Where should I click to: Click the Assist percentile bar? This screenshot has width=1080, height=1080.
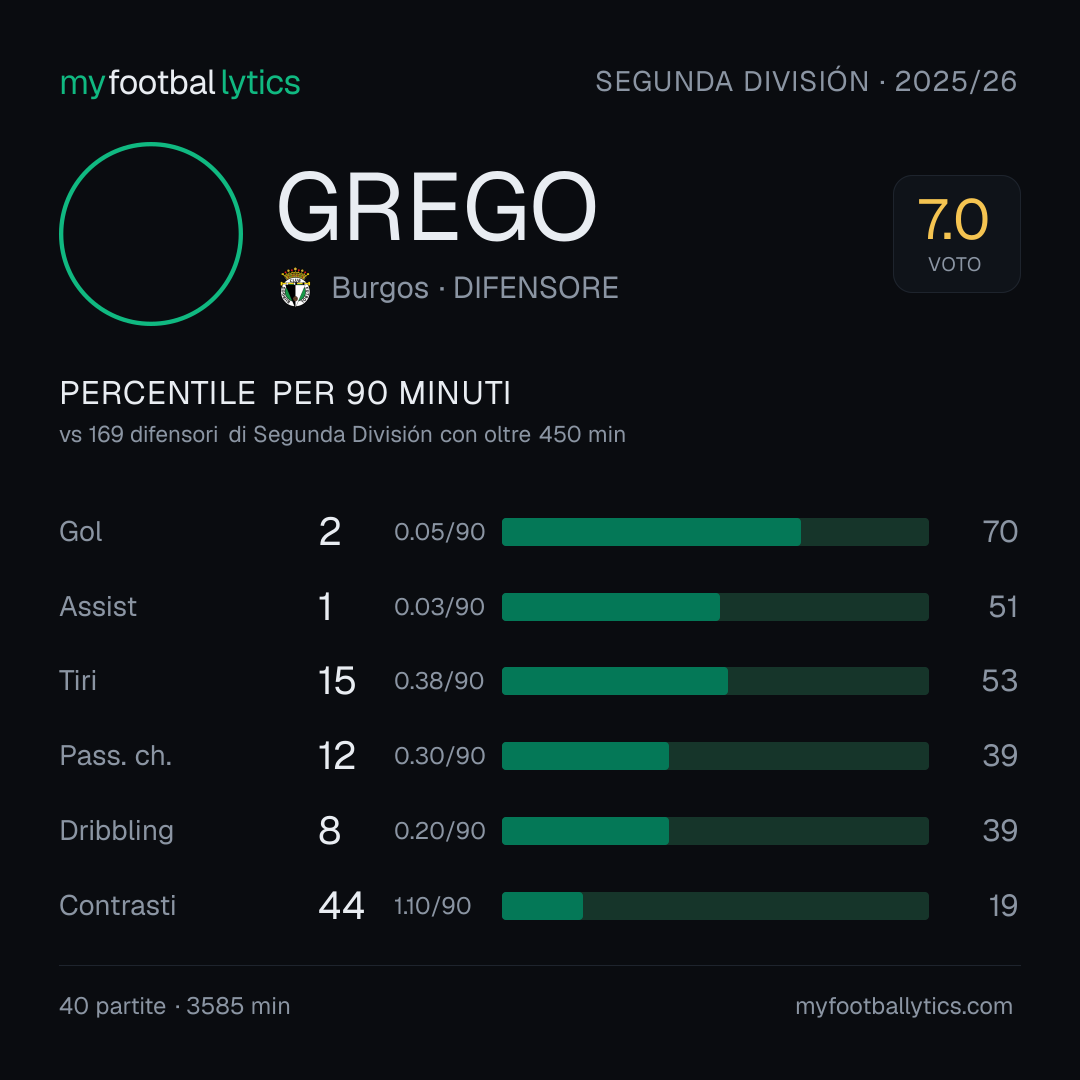[x=715, y=607]
